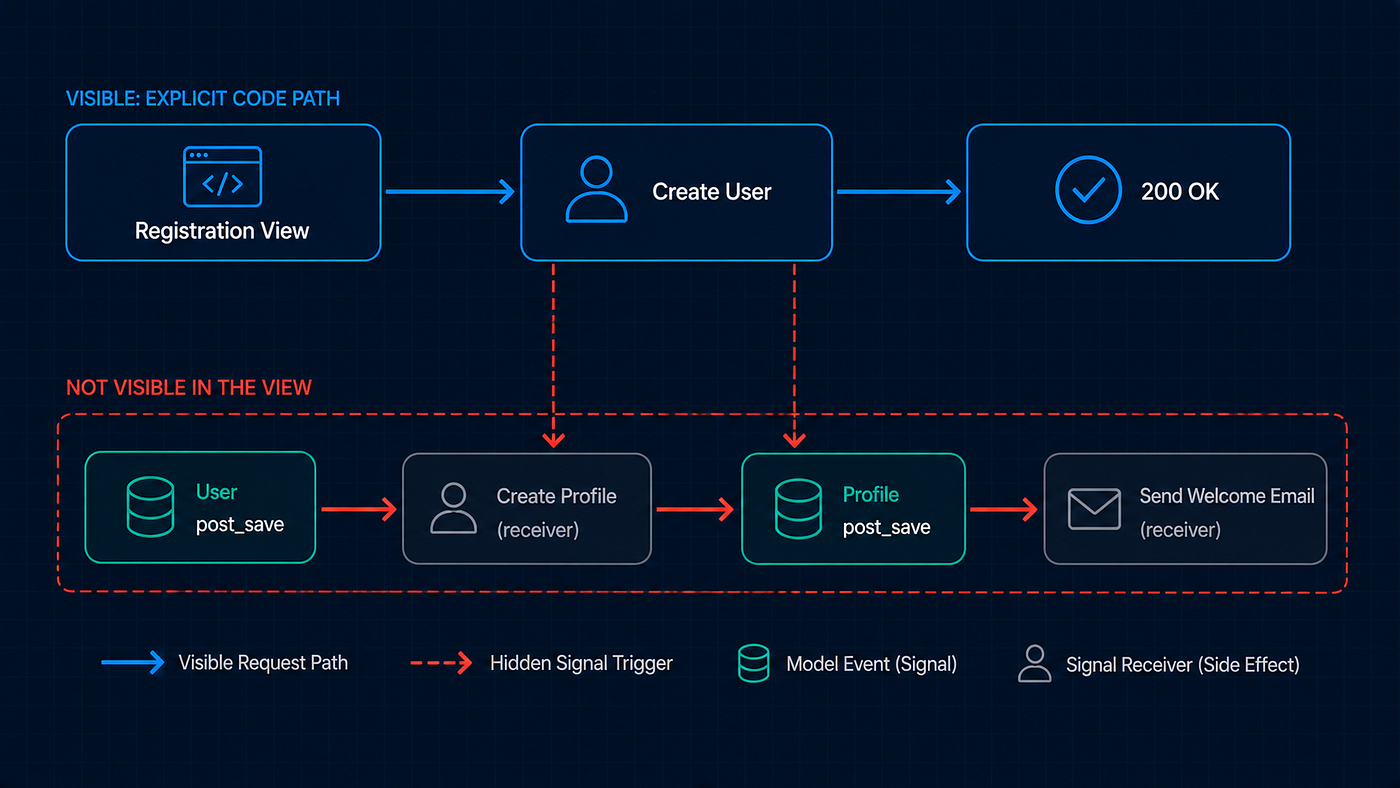
Task: Click the database icon in the Model Event legend
Action: [753, 663]
